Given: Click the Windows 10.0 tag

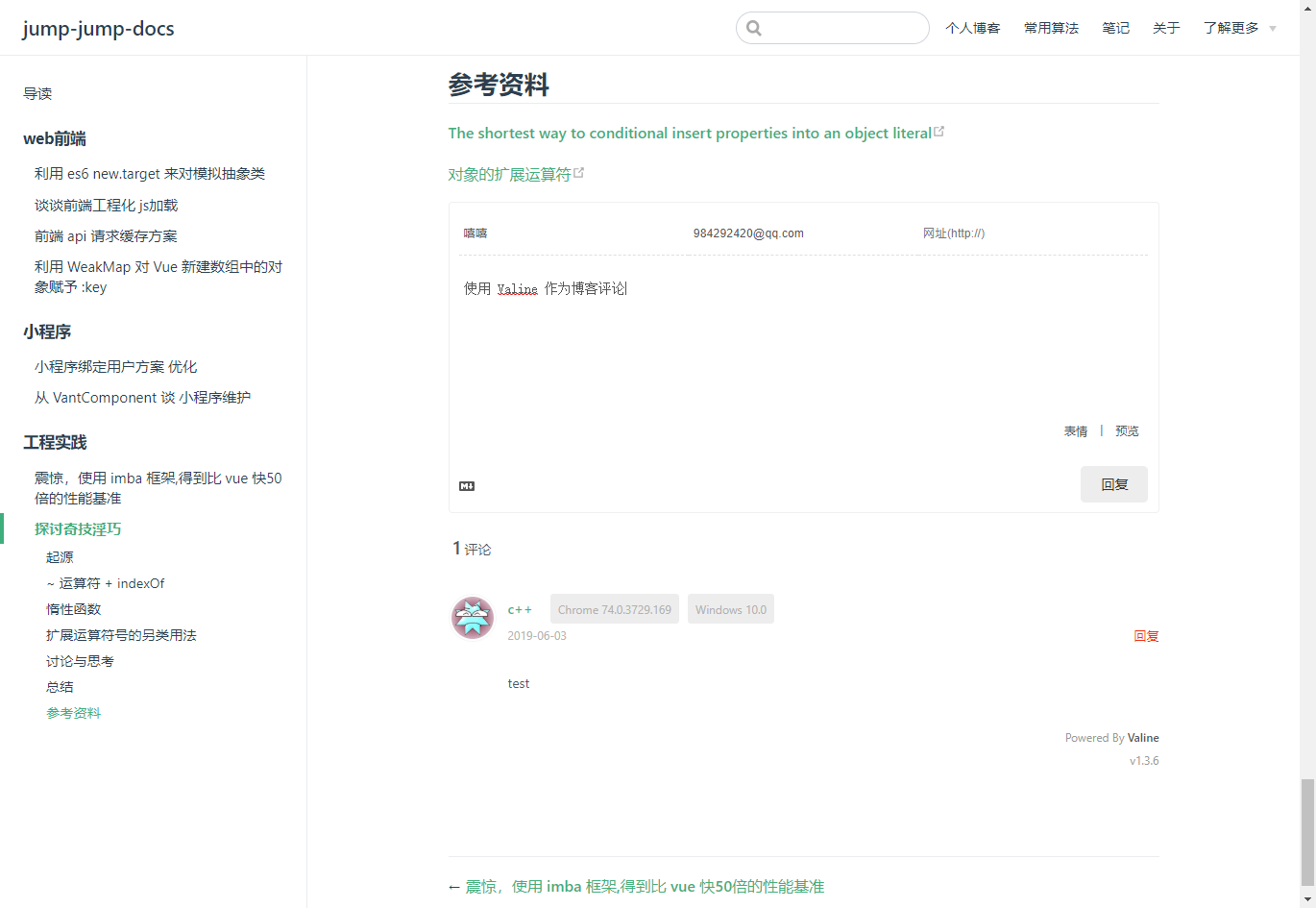Looking at the screenshot, I should 731,609.
